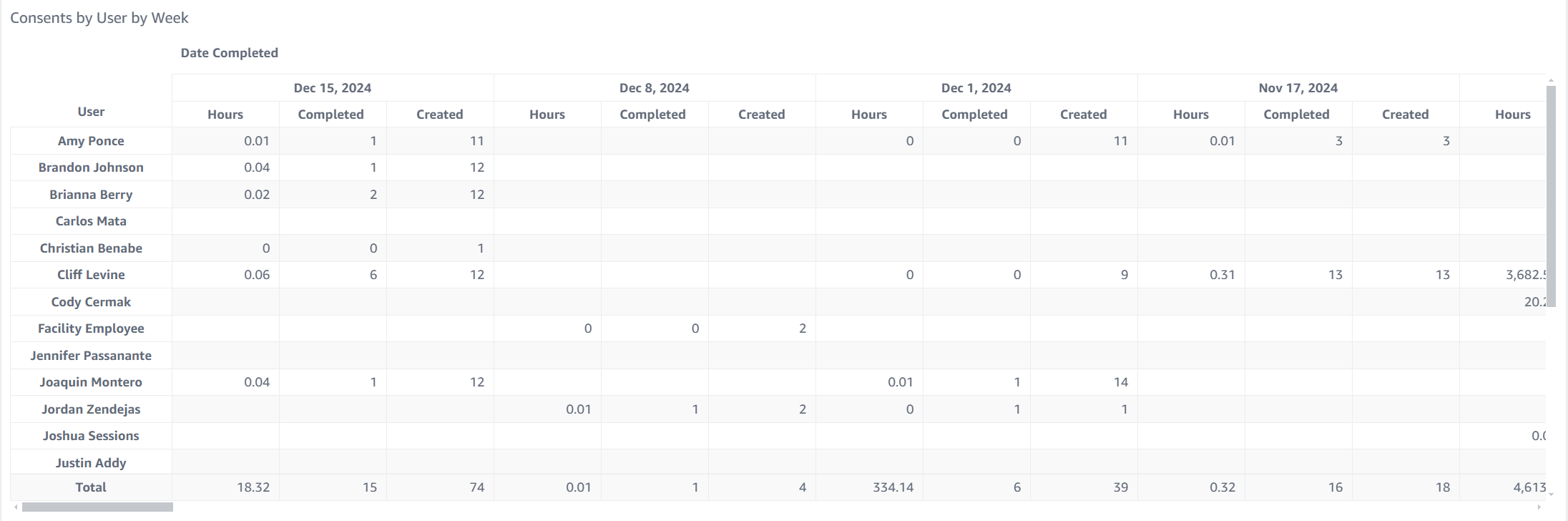Select the Dec 8, 2024 column group header

(654, 88)
